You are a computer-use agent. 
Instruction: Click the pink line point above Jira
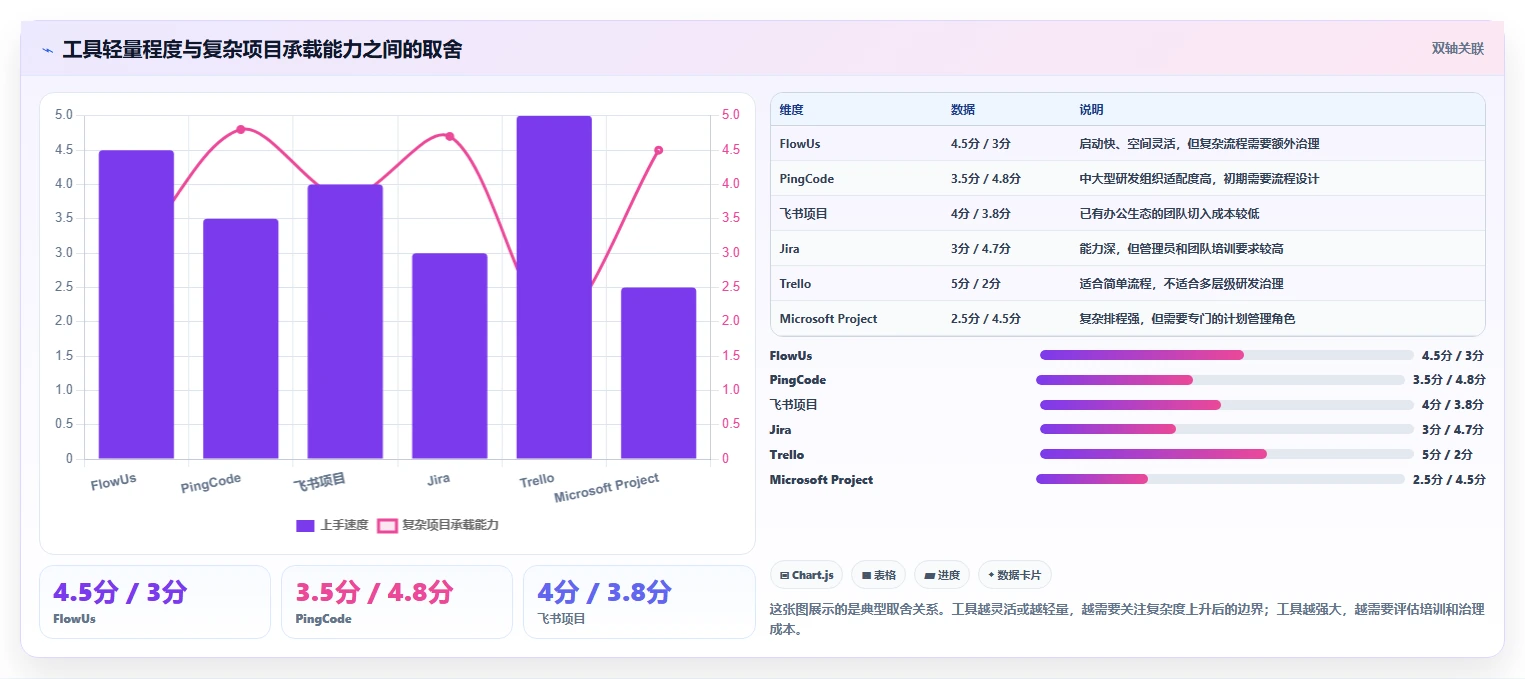click(x=449, y=136)
